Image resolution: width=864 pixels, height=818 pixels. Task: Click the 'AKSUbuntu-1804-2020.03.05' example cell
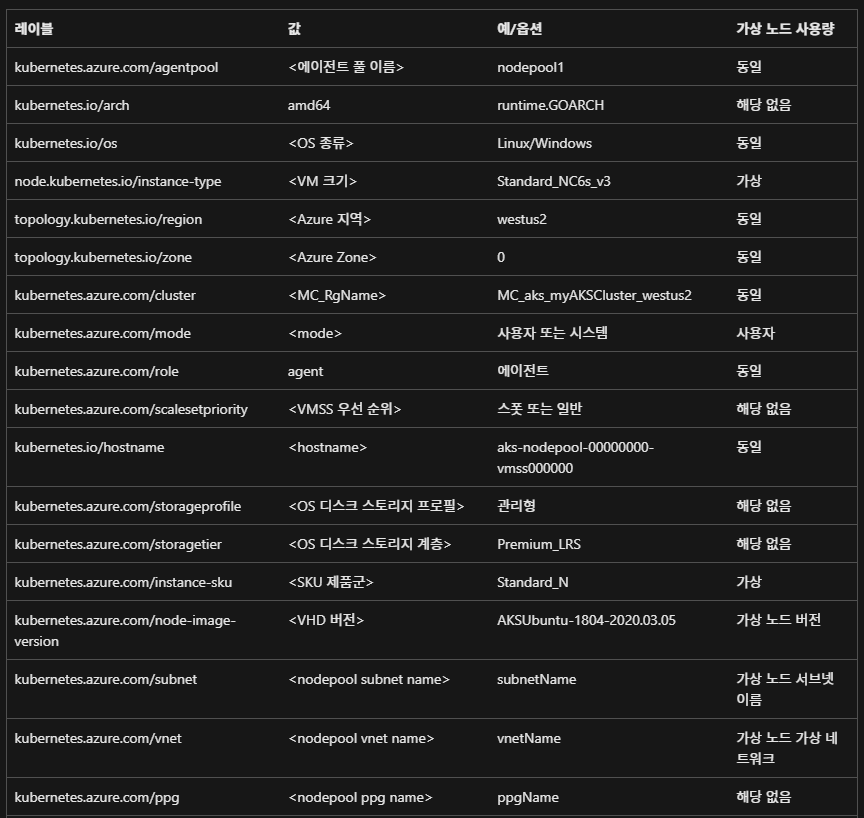(586, 620)
